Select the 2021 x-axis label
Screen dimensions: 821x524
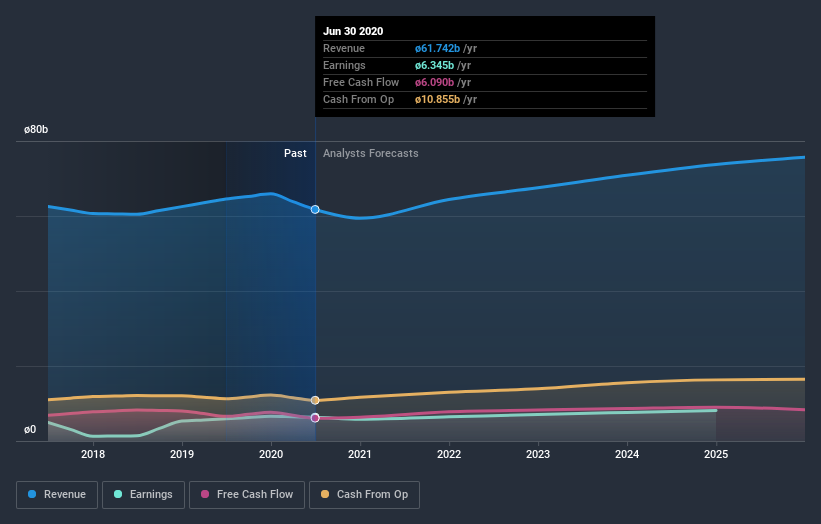click(x=360, y=454)
